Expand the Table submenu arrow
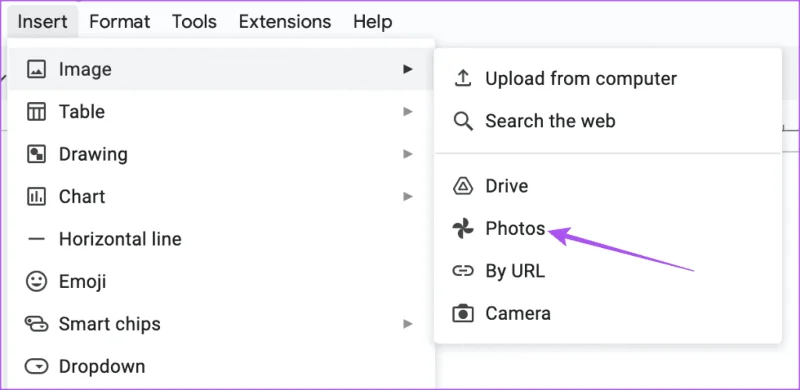This screenshot has height=390, width=800. (x=407, y=111)
